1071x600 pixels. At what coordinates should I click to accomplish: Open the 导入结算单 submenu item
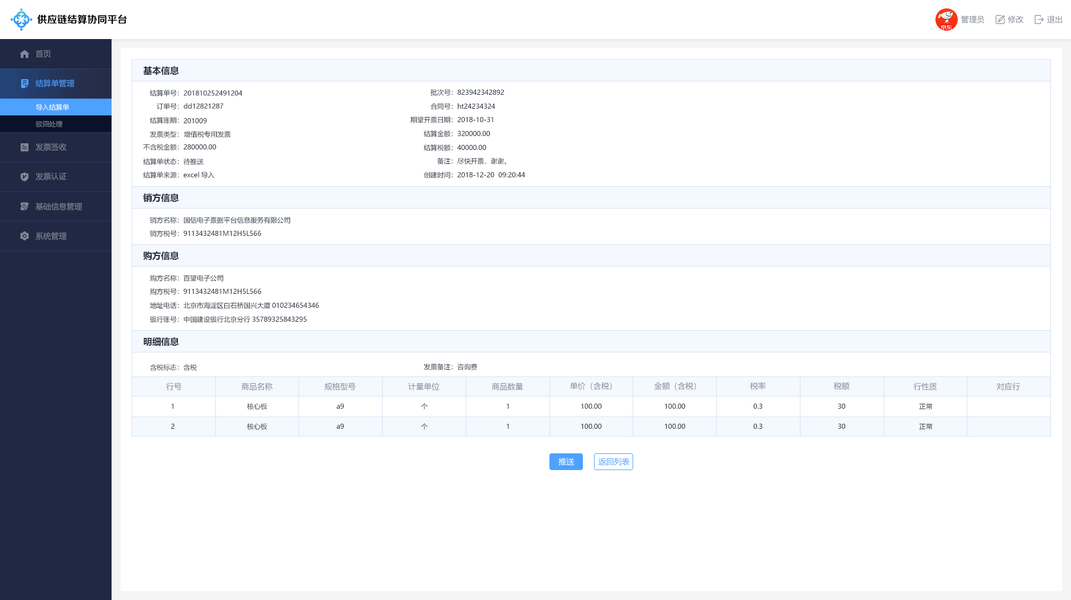(55, 107)
